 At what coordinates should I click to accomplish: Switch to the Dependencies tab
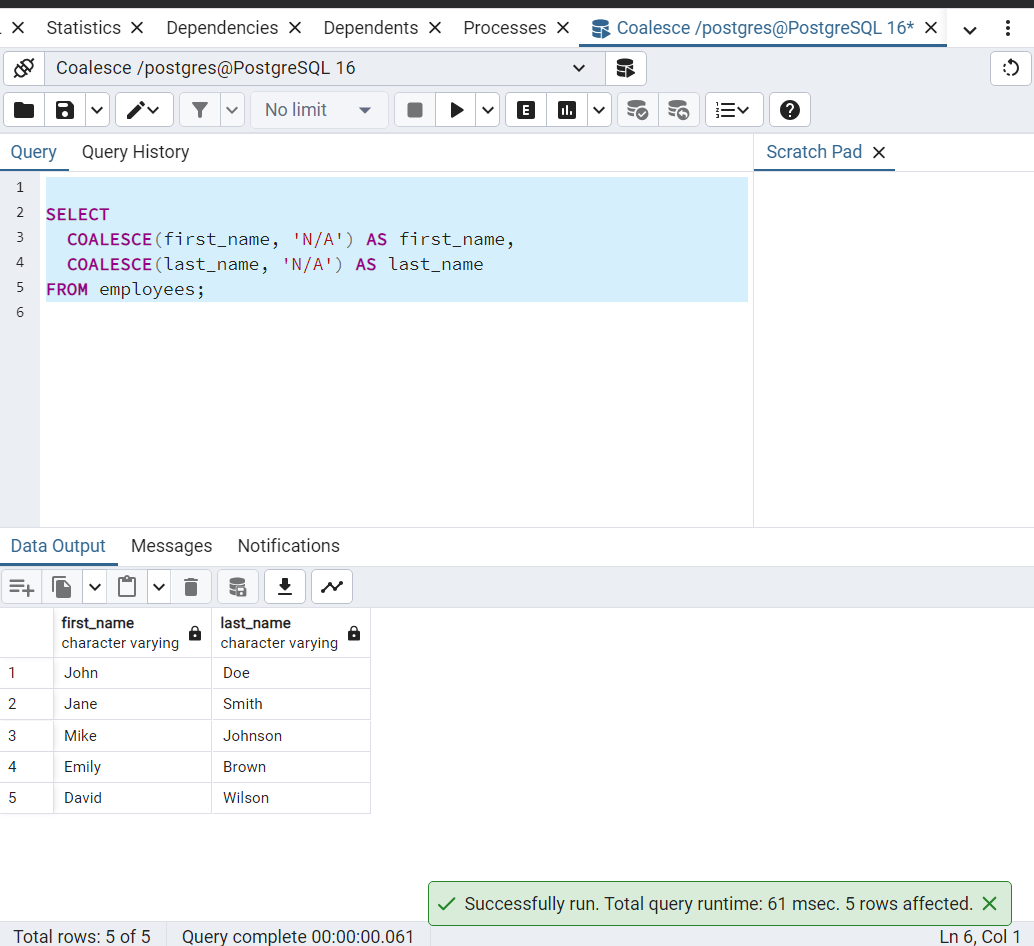coord(222,28)
